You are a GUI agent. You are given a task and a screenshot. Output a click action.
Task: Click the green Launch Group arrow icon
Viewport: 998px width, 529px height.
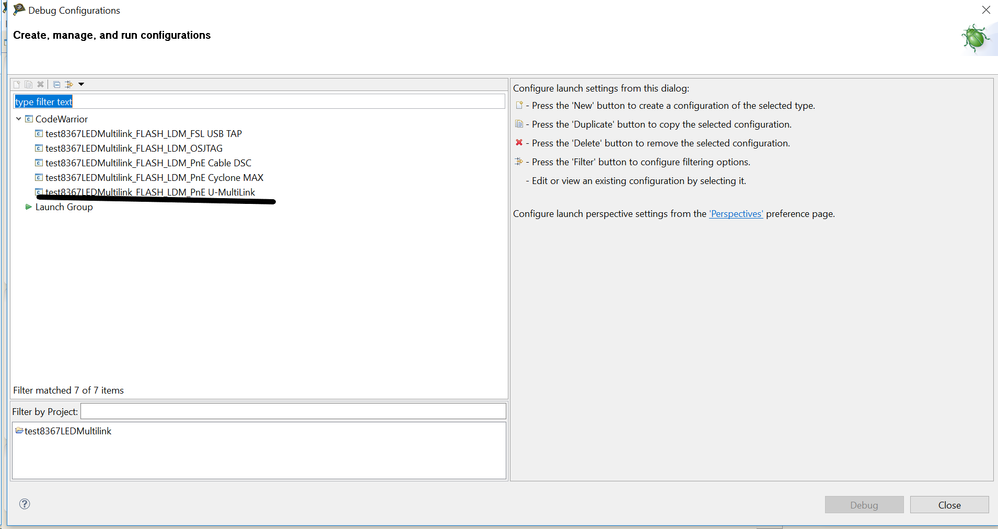[28, 207]
